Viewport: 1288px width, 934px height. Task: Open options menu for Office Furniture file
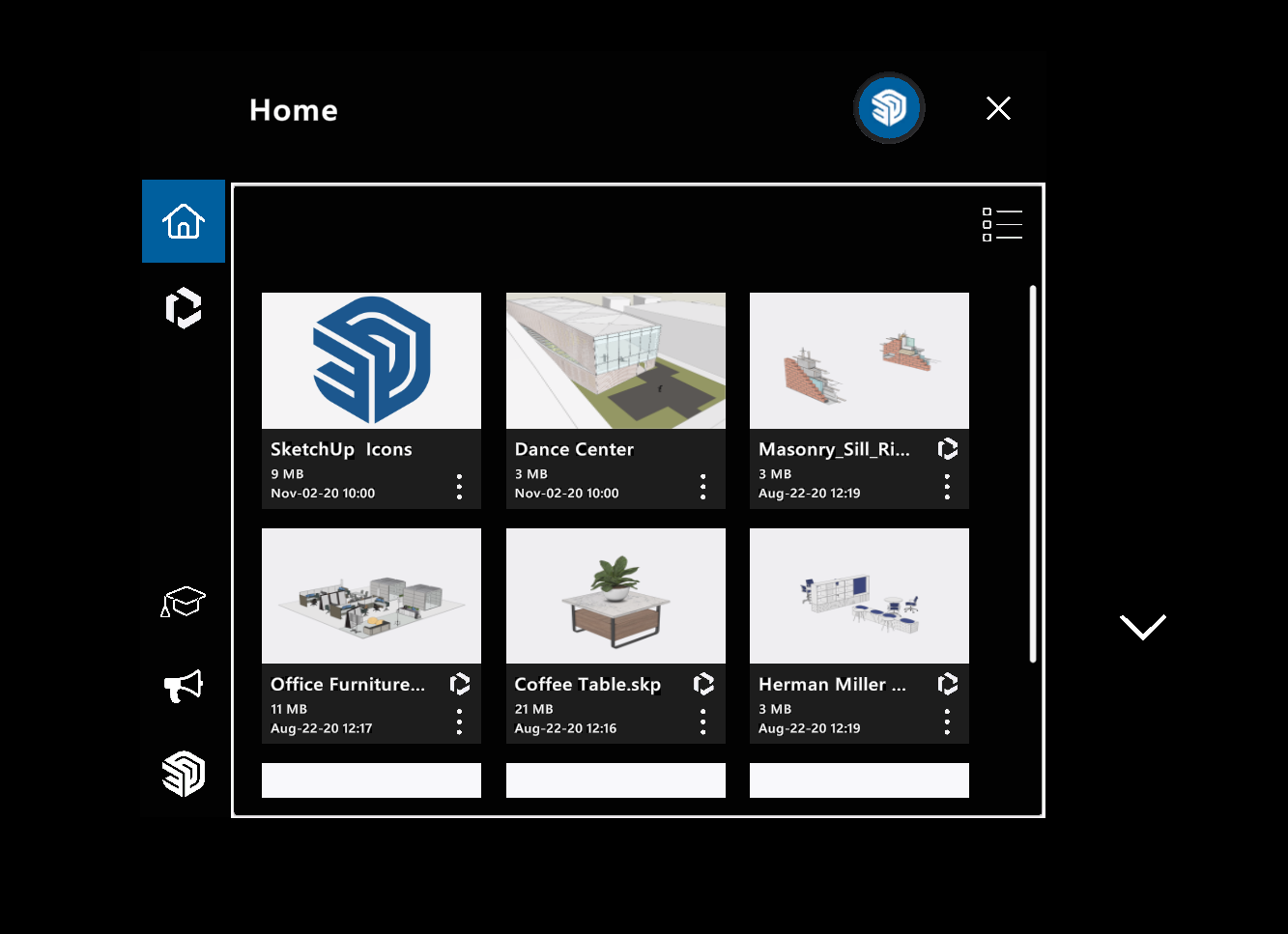tap(459, 722)
